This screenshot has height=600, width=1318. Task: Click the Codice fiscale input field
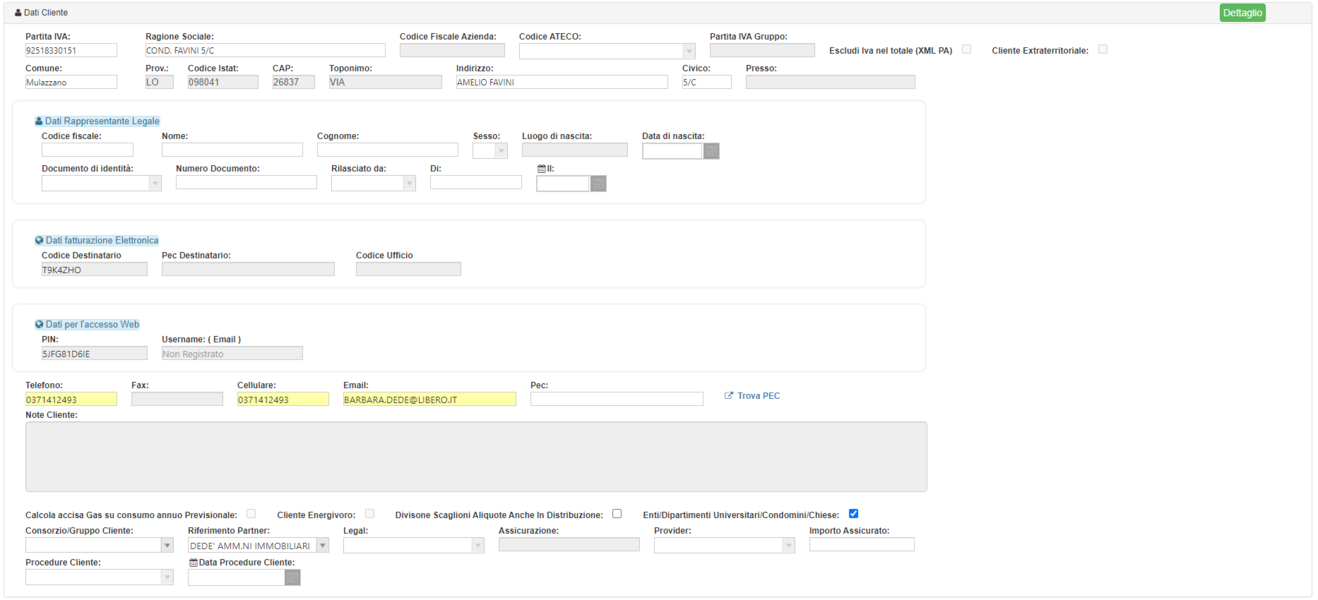click(87, 150)
